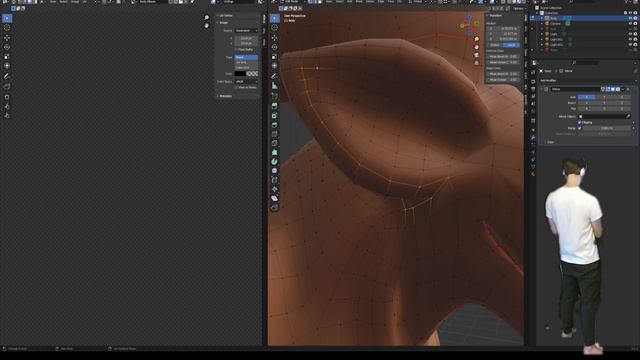Select the Bevel tool

coord(275,125)
